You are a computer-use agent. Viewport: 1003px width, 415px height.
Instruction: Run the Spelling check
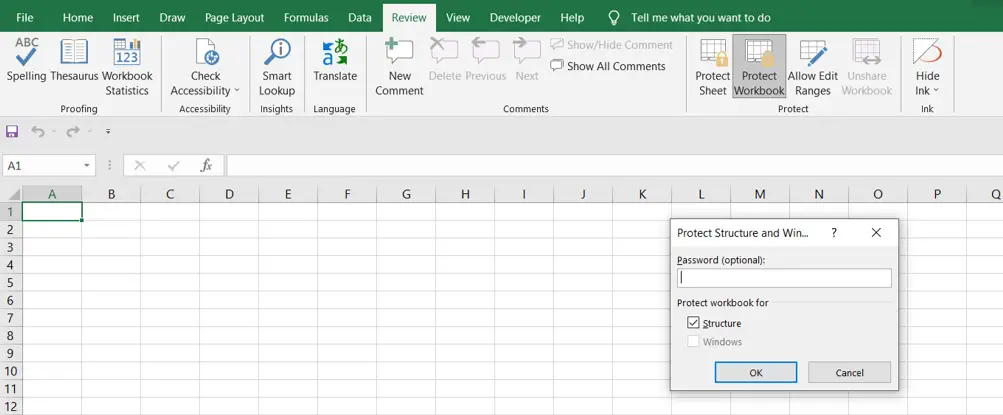pos(26,60)
